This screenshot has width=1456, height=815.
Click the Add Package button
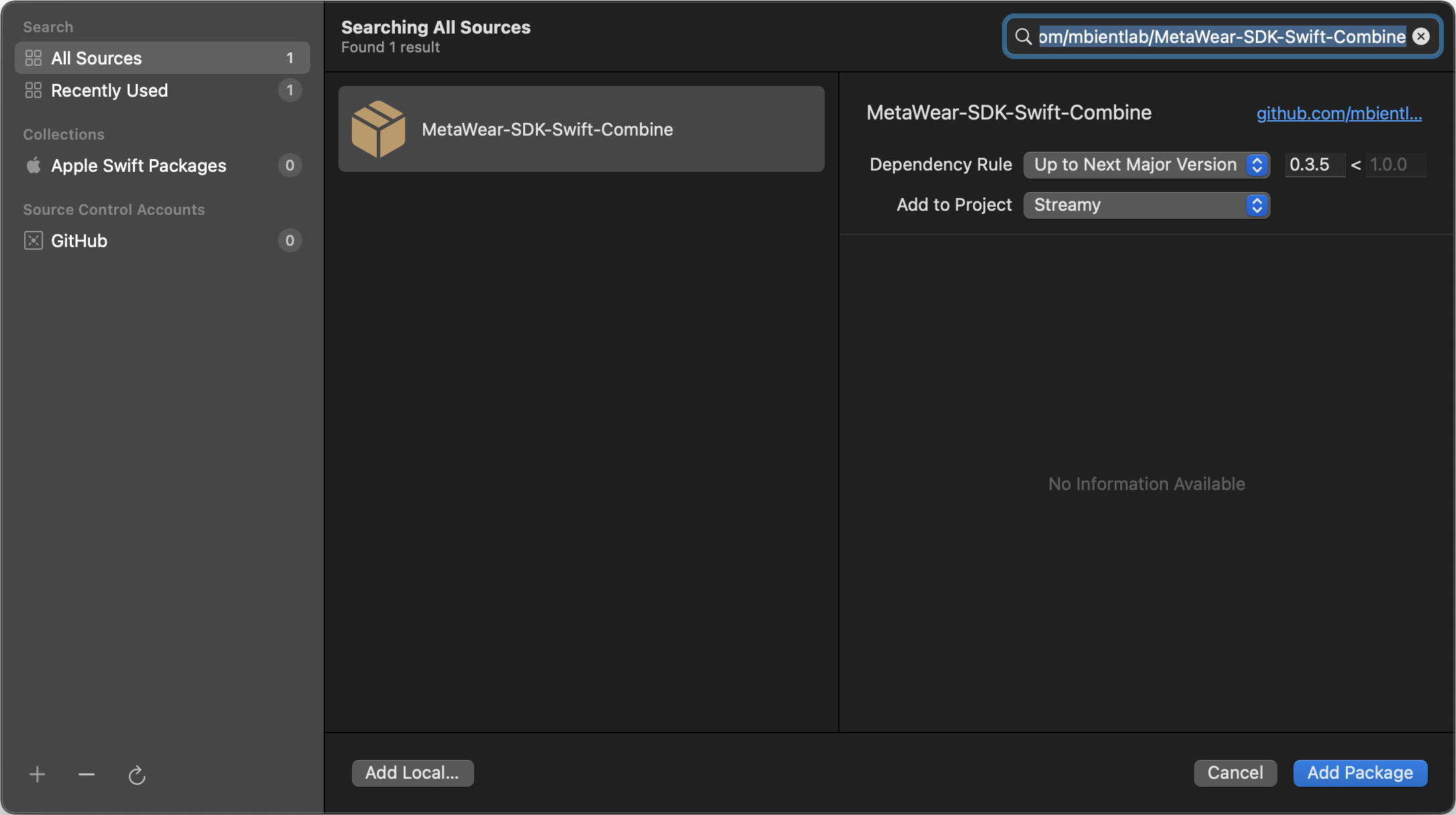click(1360, 773)
